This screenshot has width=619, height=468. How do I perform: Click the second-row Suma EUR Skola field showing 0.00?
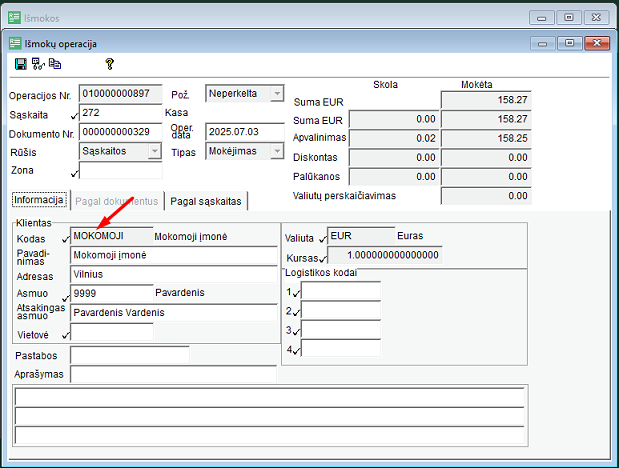point(394,119)
